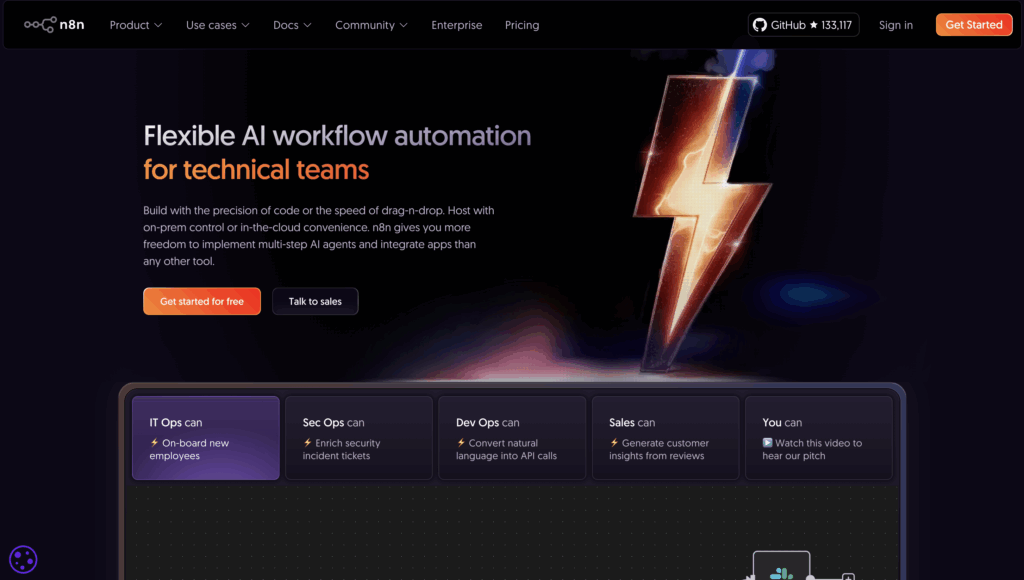Click the Slack node icon in workflow
Viewport: 1024px width, 580px height.
pos(781,572)
